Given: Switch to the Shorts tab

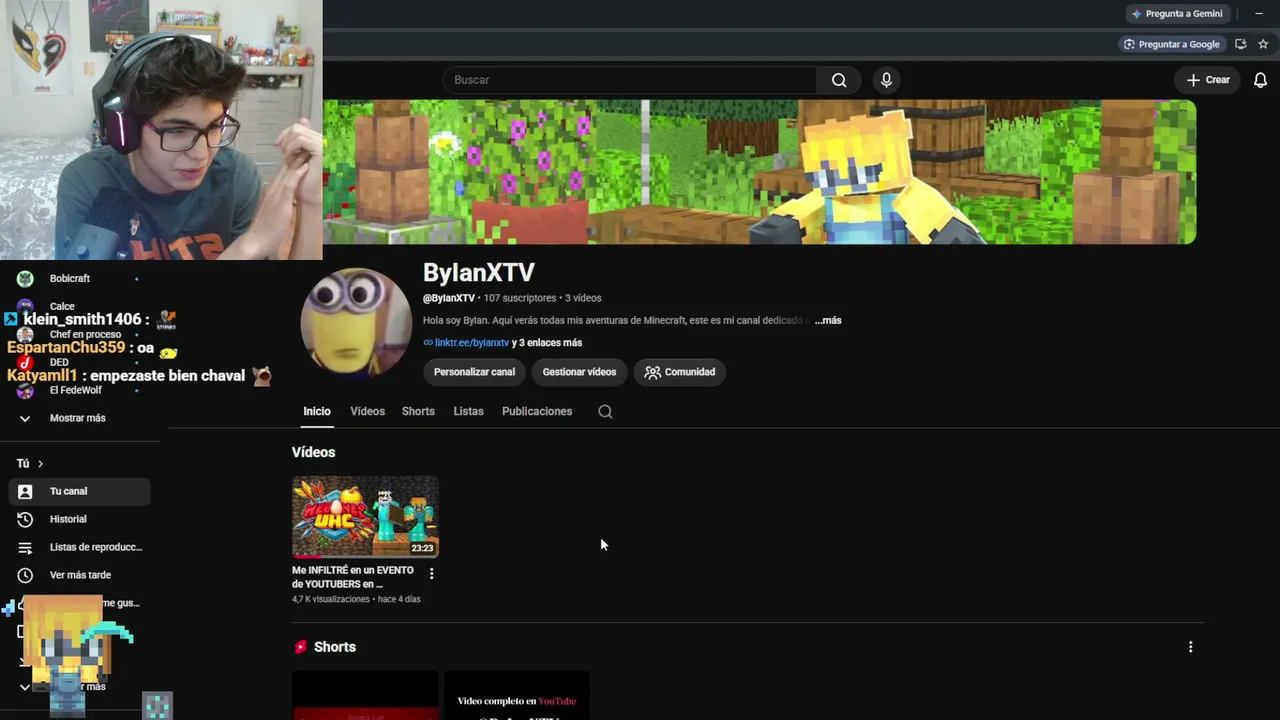Looking at the screenshot, I should pyautogui.click(x=418, y=411).
